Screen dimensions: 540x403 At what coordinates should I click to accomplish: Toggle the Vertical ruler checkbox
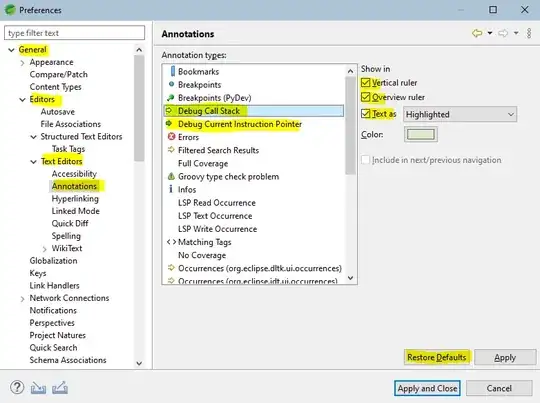click(366, 83)
